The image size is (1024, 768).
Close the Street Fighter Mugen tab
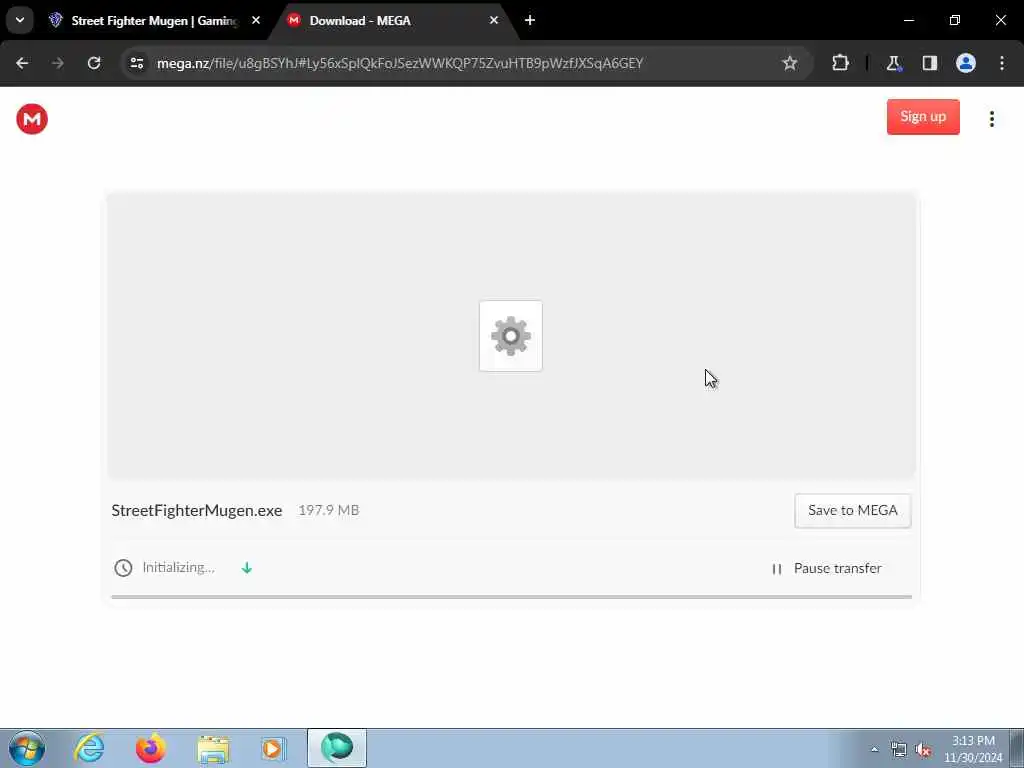pos(256,21)
